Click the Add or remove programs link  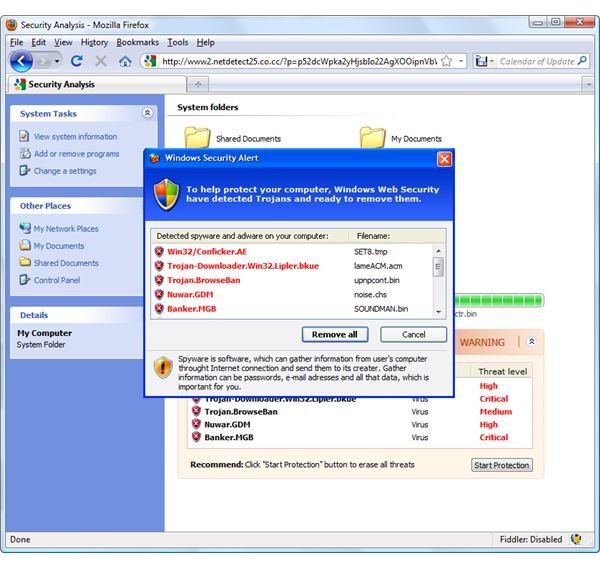[76, 154]
